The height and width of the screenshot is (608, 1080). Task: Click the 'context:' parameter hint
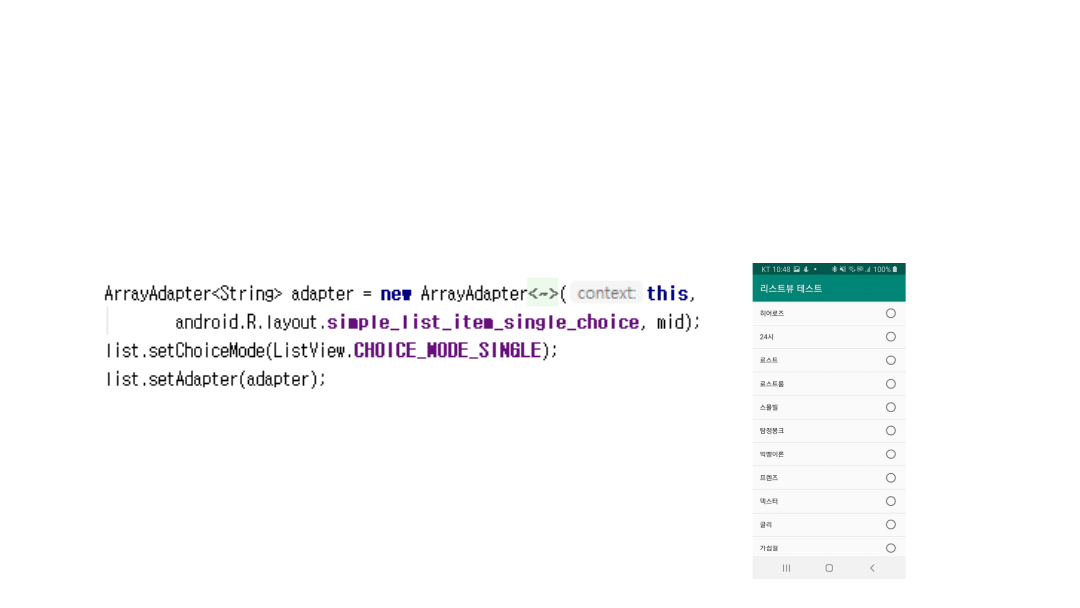(606, 294)
